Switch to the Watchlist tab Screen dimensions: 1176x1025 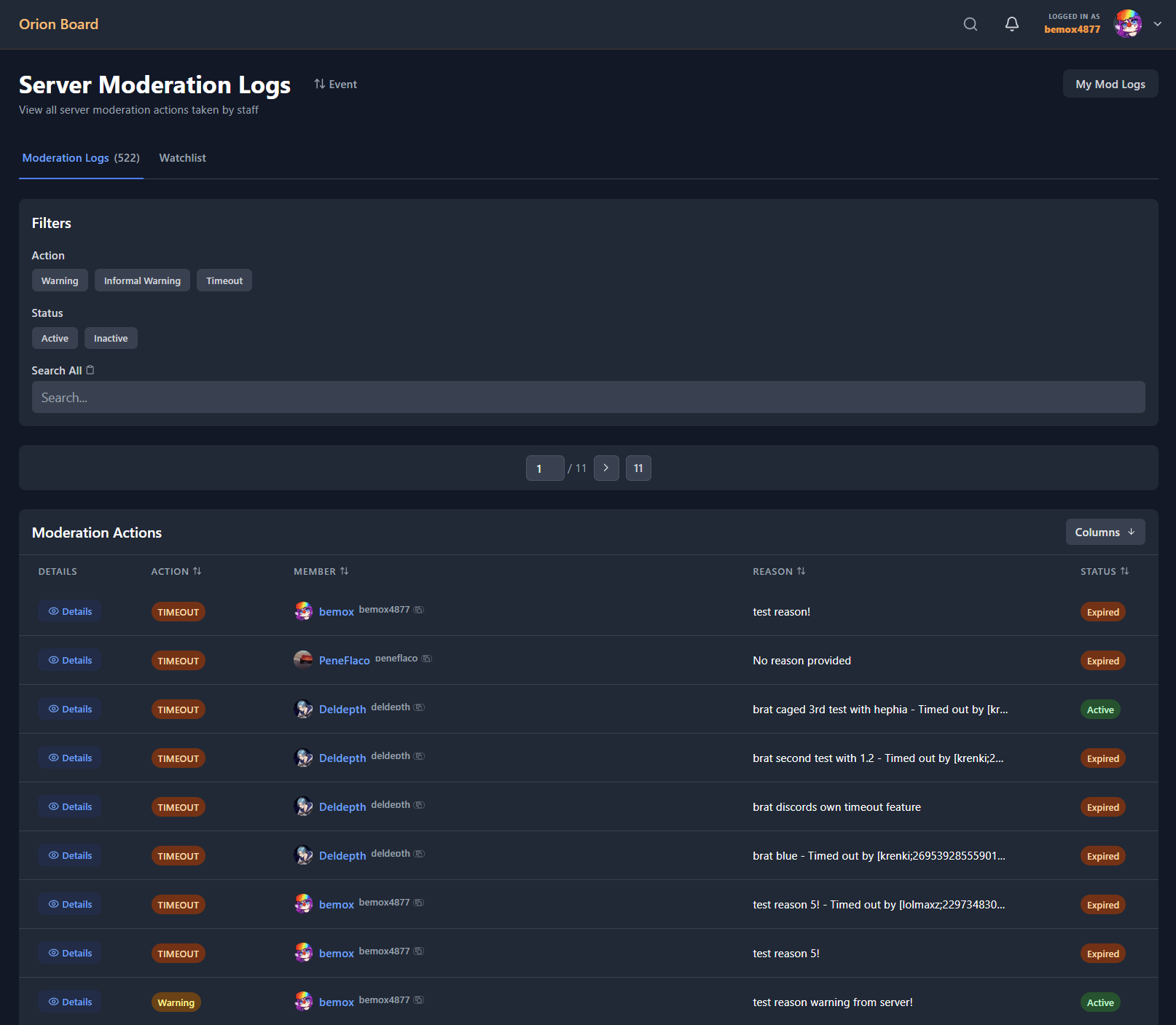(182, 157)
